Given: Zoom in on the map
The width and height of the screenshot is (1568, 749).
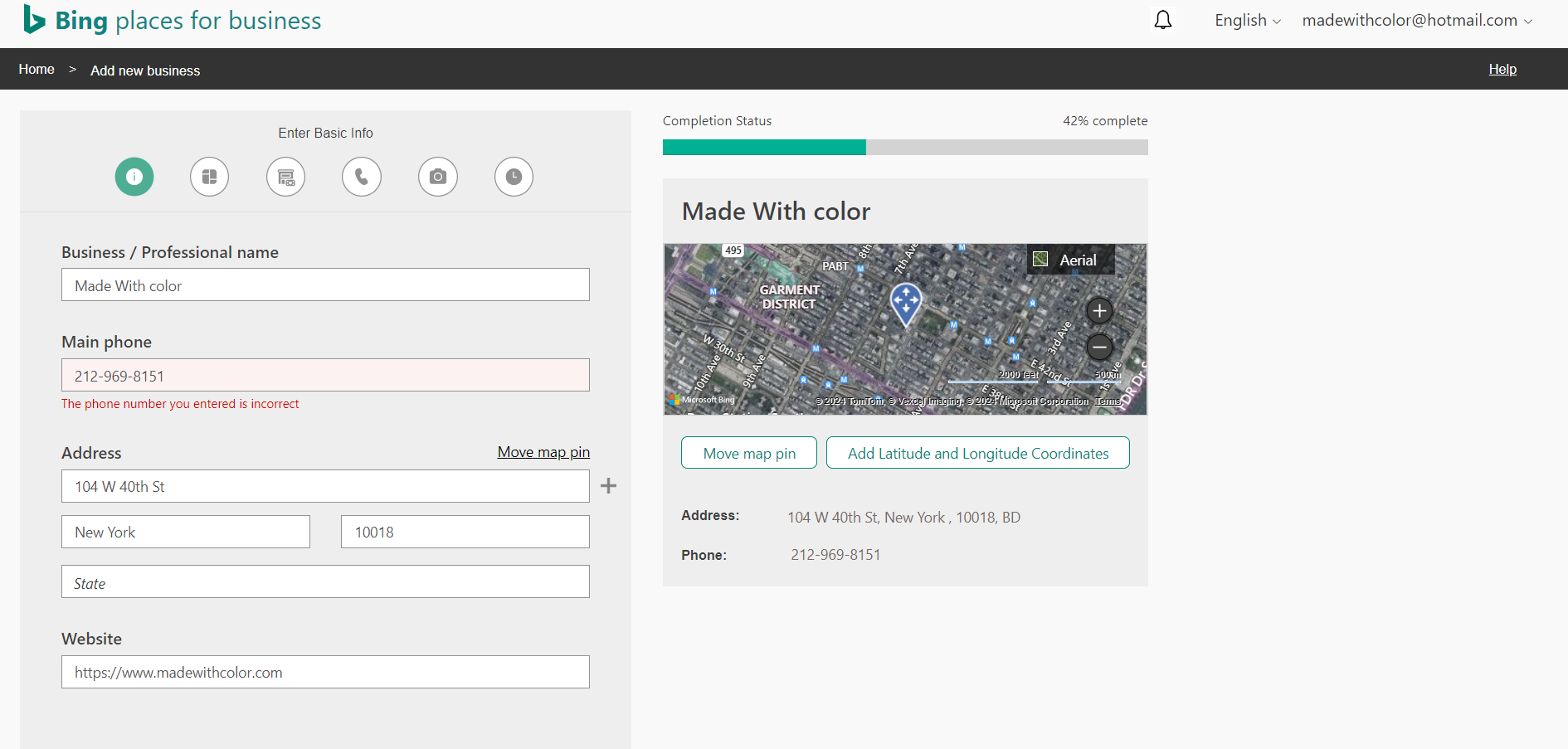Looking at the screenshot, I should (1099, 311).
